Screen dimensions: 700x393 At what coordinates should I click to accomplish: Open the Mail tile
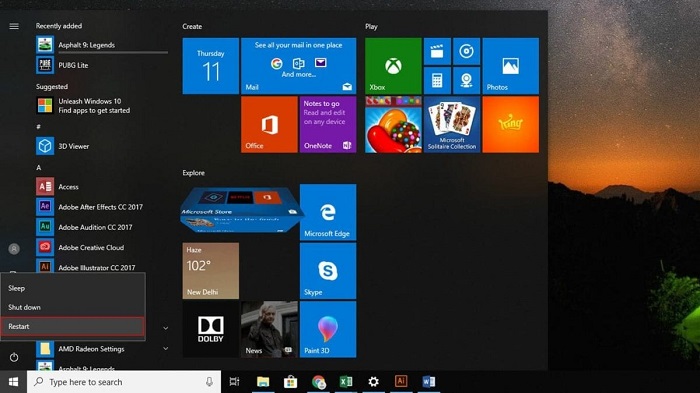298,66
